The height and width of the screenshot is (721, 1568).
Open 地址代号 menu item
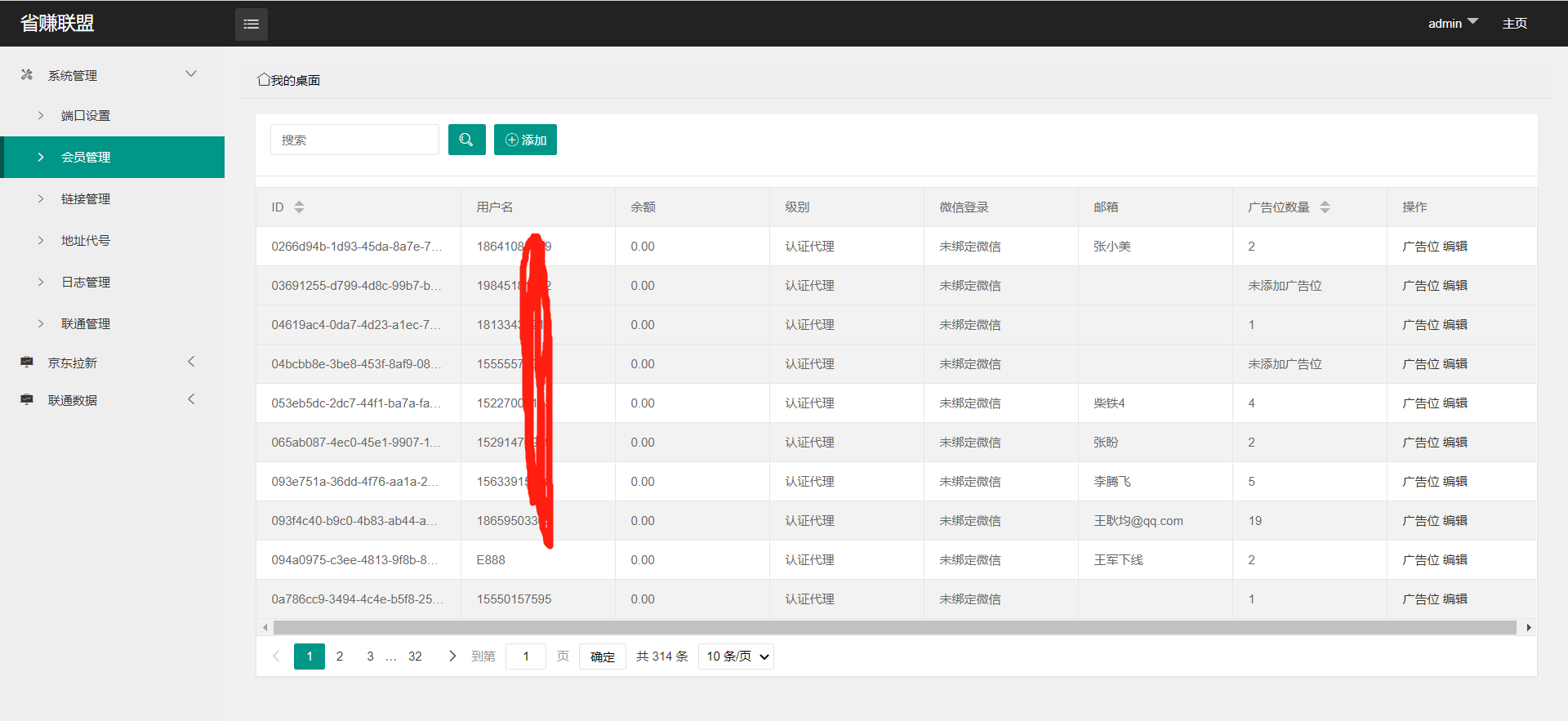click(113, 240)
